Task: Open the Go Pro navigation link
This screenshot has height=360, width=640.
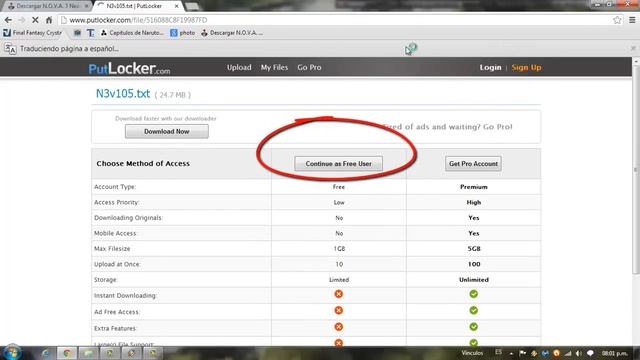Action: pos(309,67)
